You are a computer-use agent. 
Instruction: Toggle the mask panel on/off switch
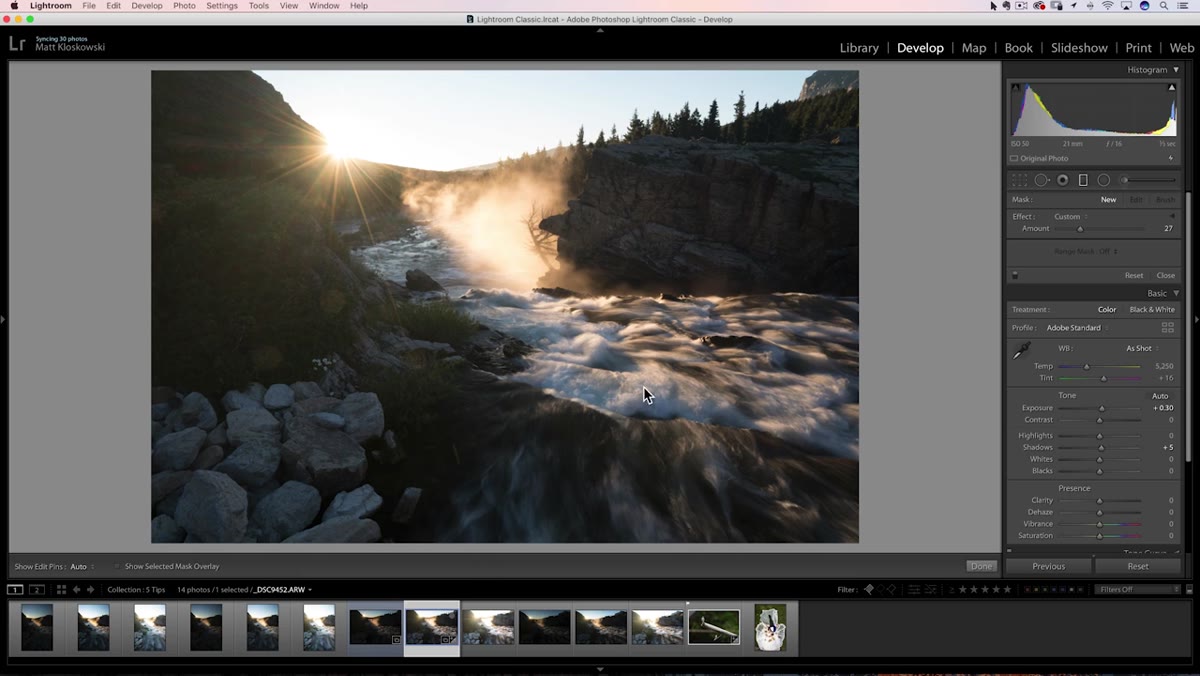tap(1015, 275)
